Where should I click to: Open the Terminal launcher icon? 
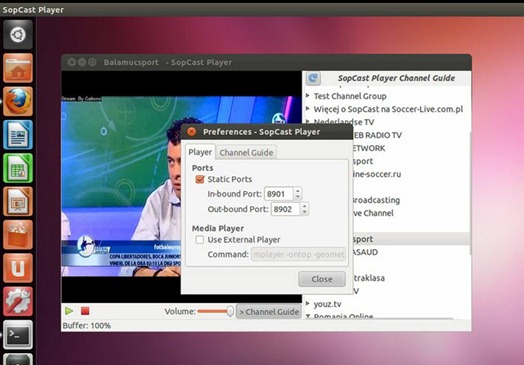[x=18, y=335]
